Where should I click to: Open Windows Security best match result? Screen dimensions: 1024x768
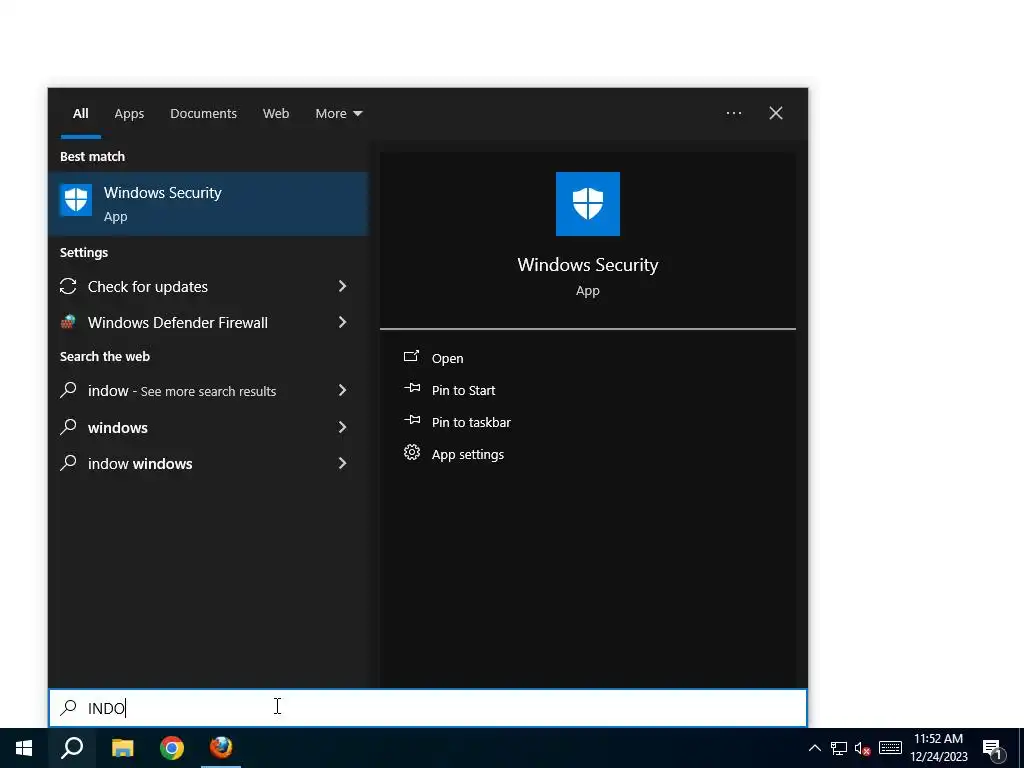pos(208,204)
